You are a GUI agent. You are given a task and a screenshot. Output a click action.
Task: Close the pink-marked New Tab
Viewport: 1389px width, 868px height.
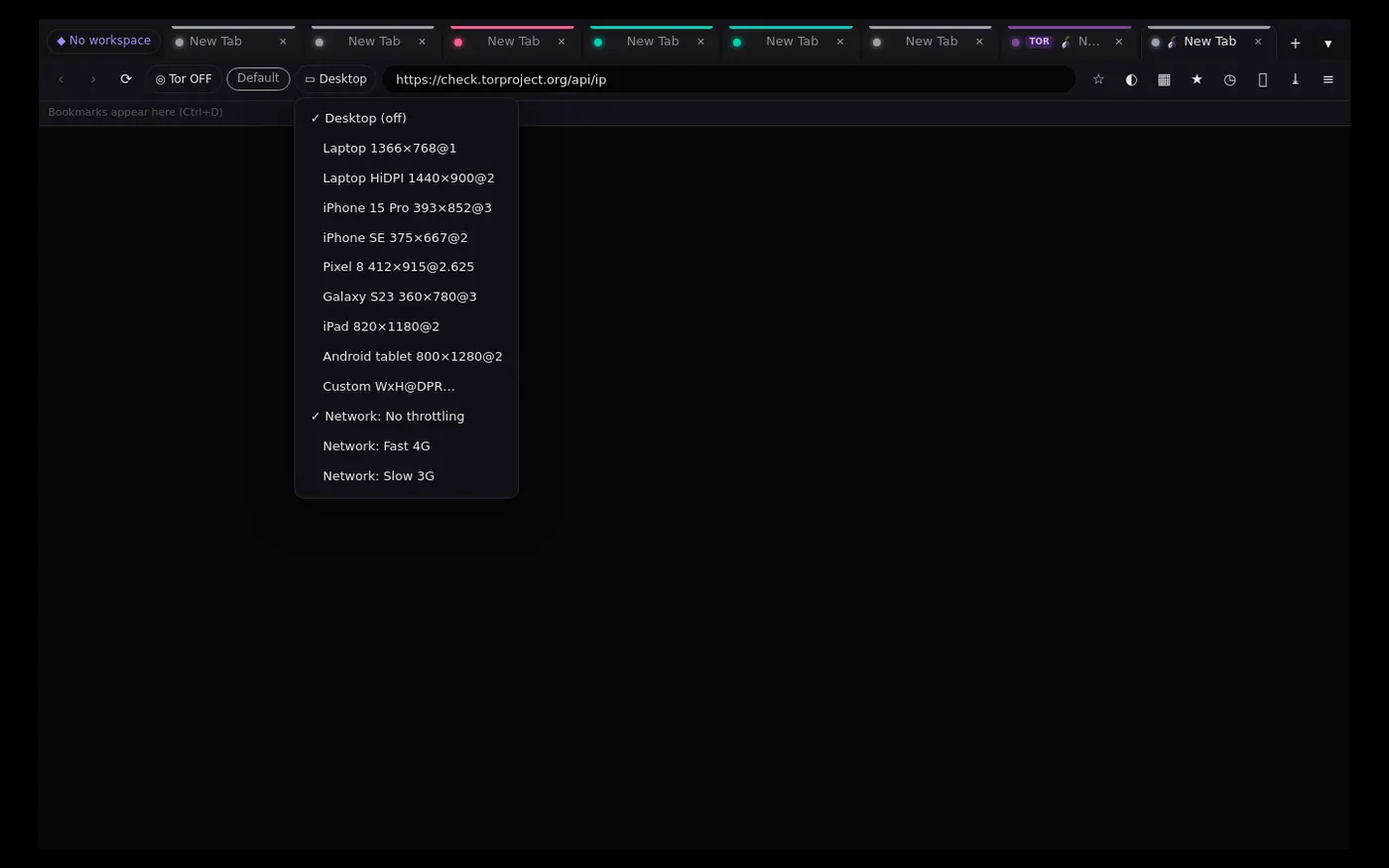(562, 42)
